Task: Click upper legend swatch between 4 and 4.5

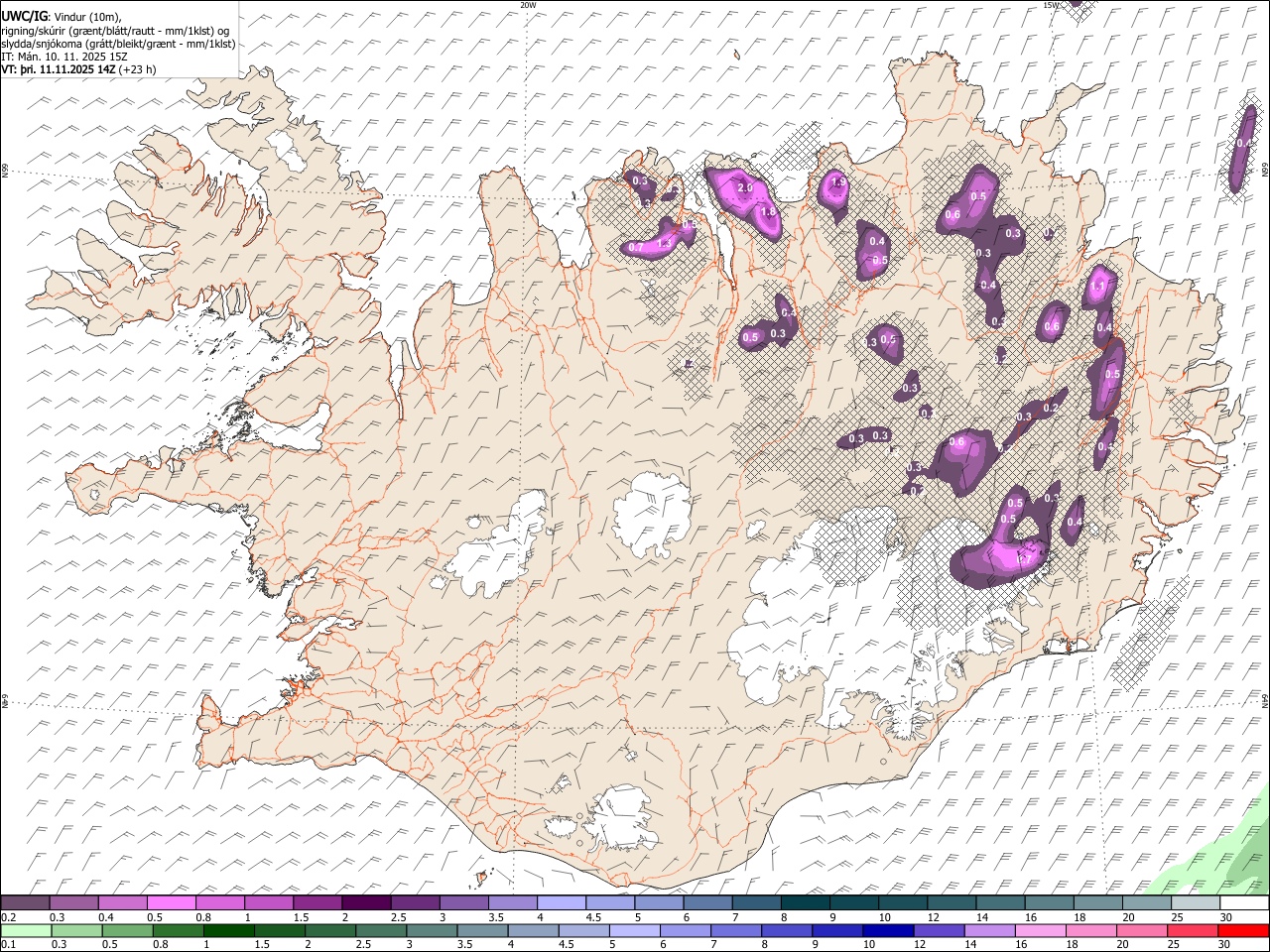Action: (x=562, y=902)
